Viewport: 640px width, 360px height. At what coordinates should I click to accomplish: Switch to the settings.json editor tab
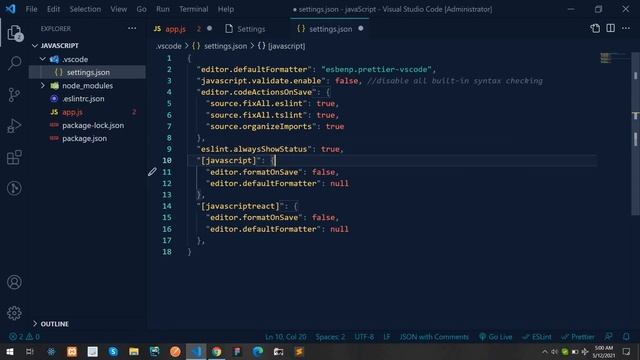point(330,29)
